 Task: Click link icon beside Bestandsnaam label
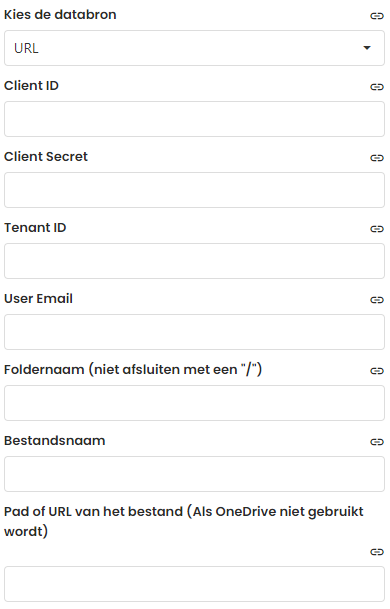pos(377,442)
